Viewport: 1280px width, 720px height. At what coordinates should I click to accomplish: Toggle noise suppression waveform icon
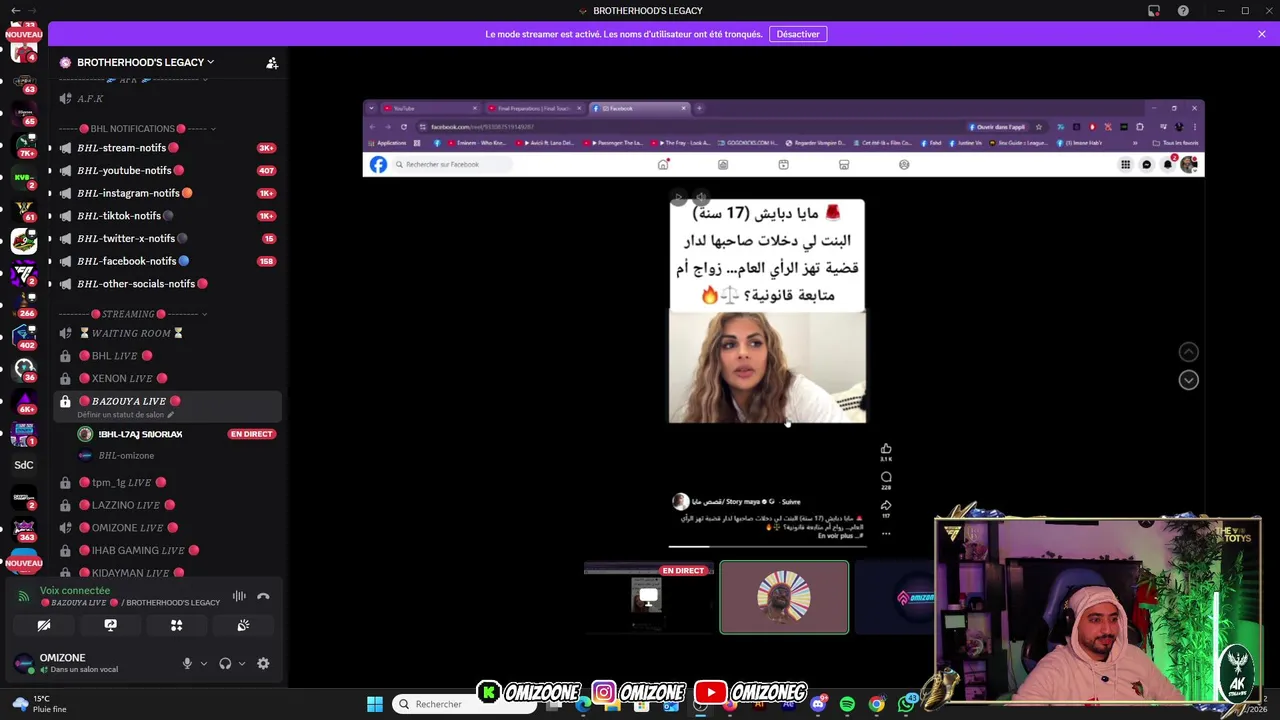pyautogui.click(x=239, y=597)
